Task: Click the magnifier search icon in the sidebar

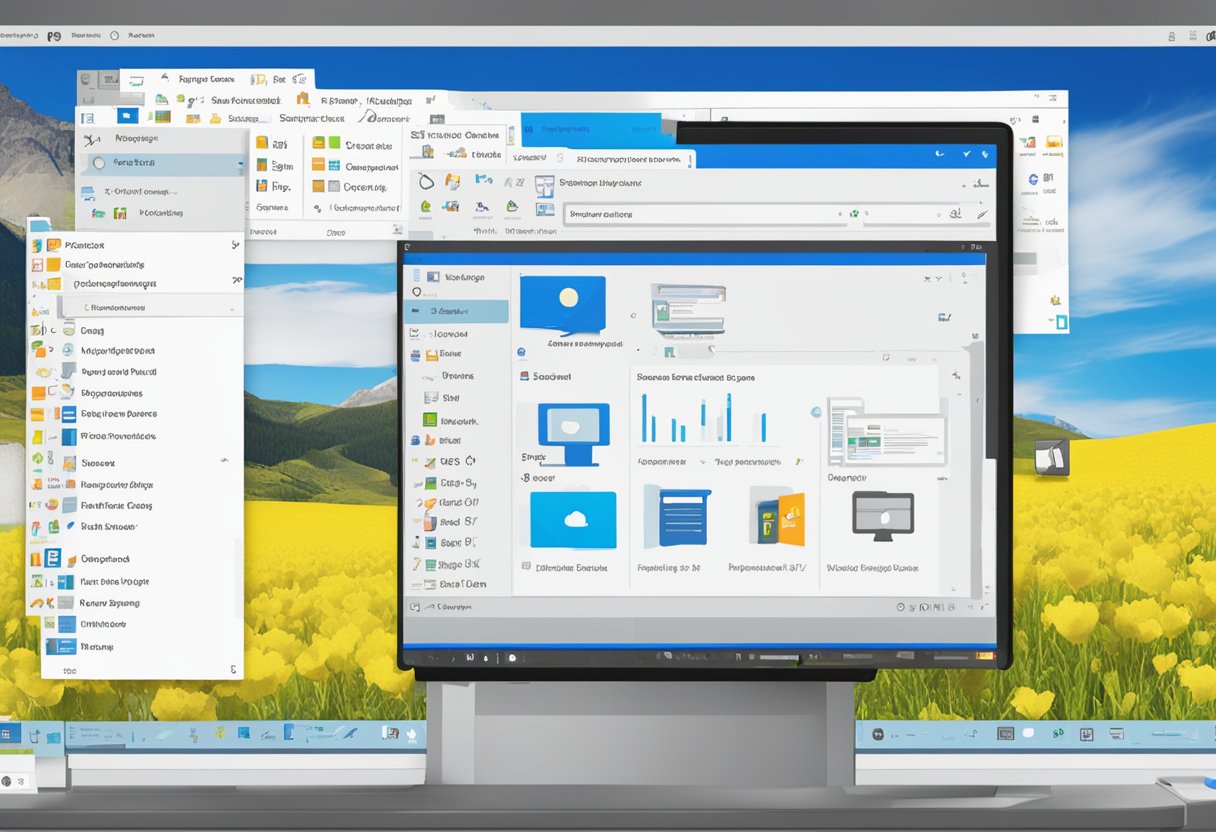Action: point(417,292)
